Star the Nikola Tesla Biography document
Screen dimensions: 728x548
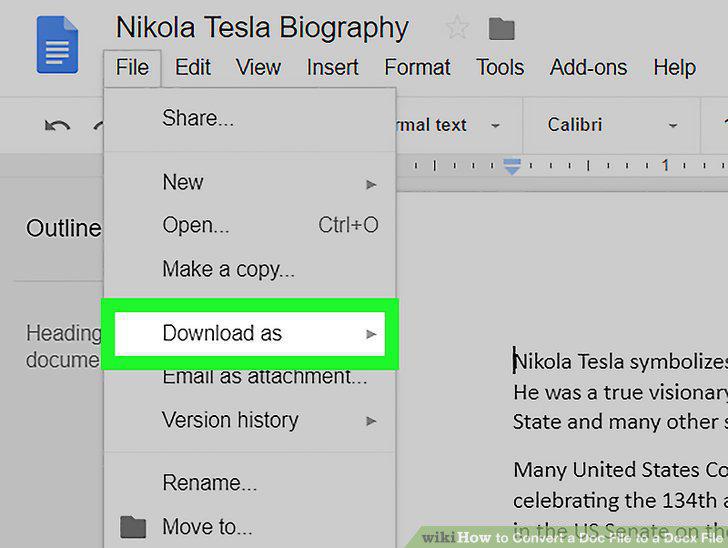pos(457,27)
